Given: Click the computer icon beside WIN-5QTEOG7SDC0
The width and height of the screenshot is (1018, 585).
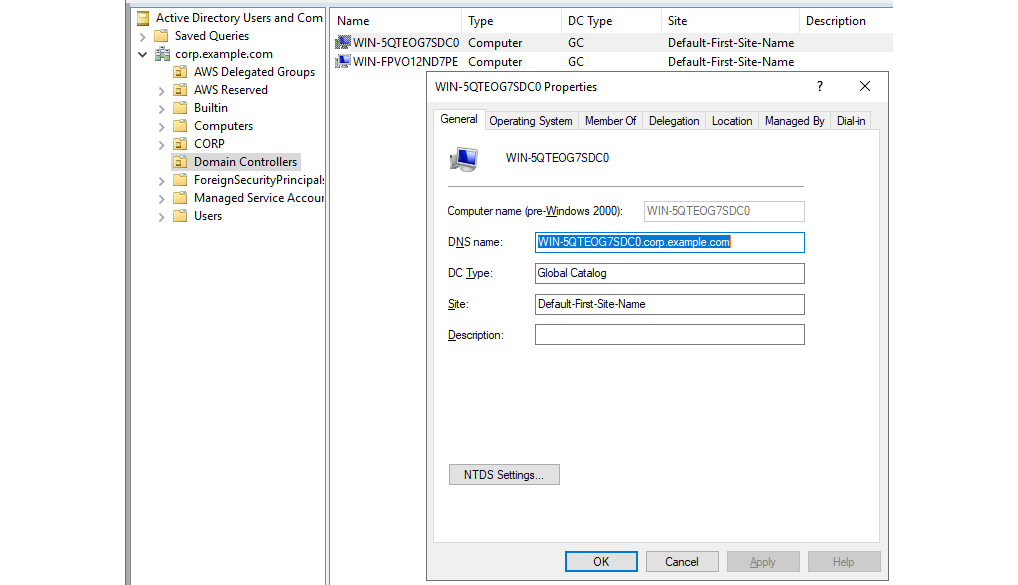Looking at the screenshot, I should click(x=340, y=43).
